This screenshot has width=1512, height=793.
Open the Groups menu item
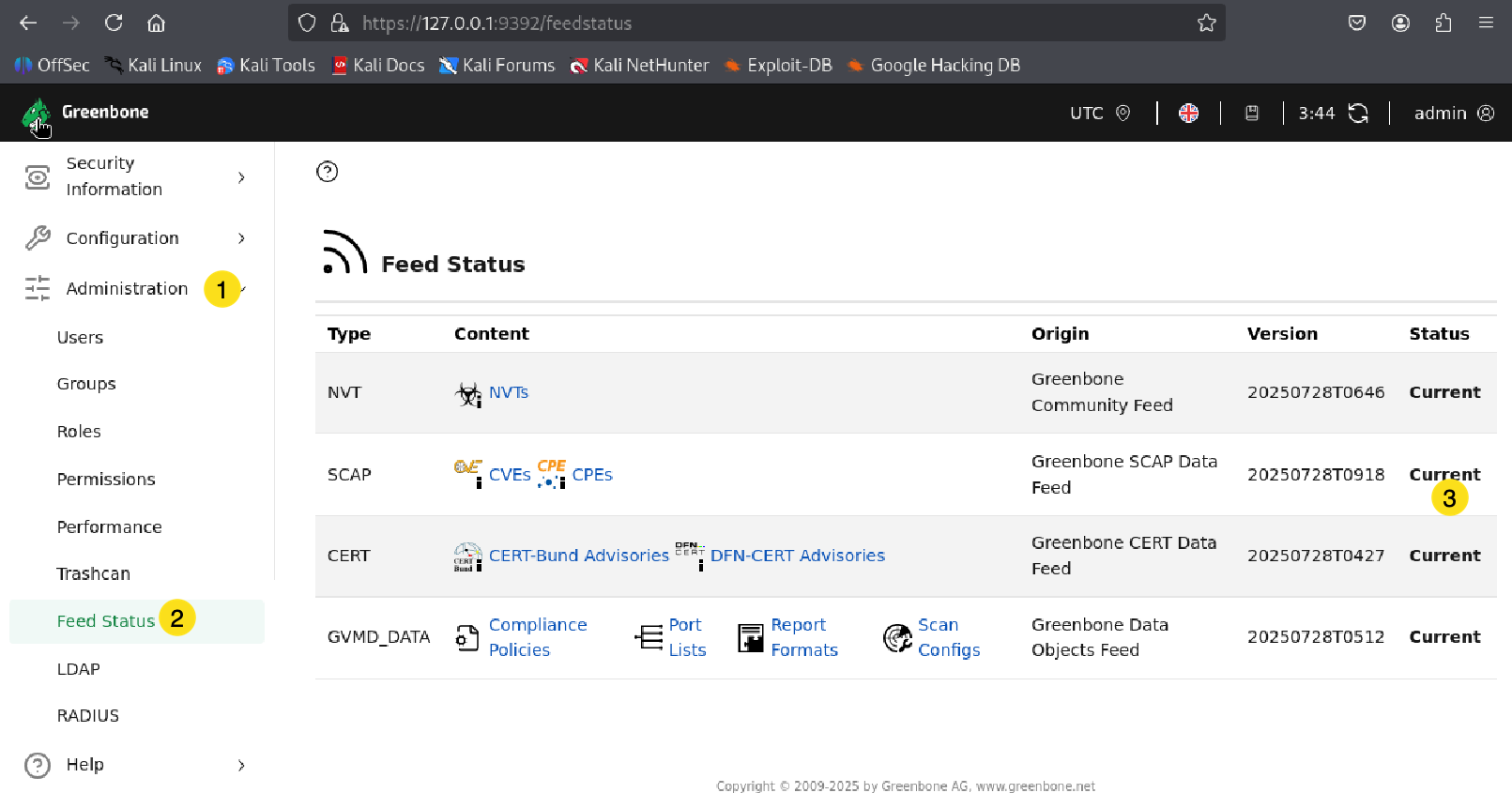click(86, 384)
